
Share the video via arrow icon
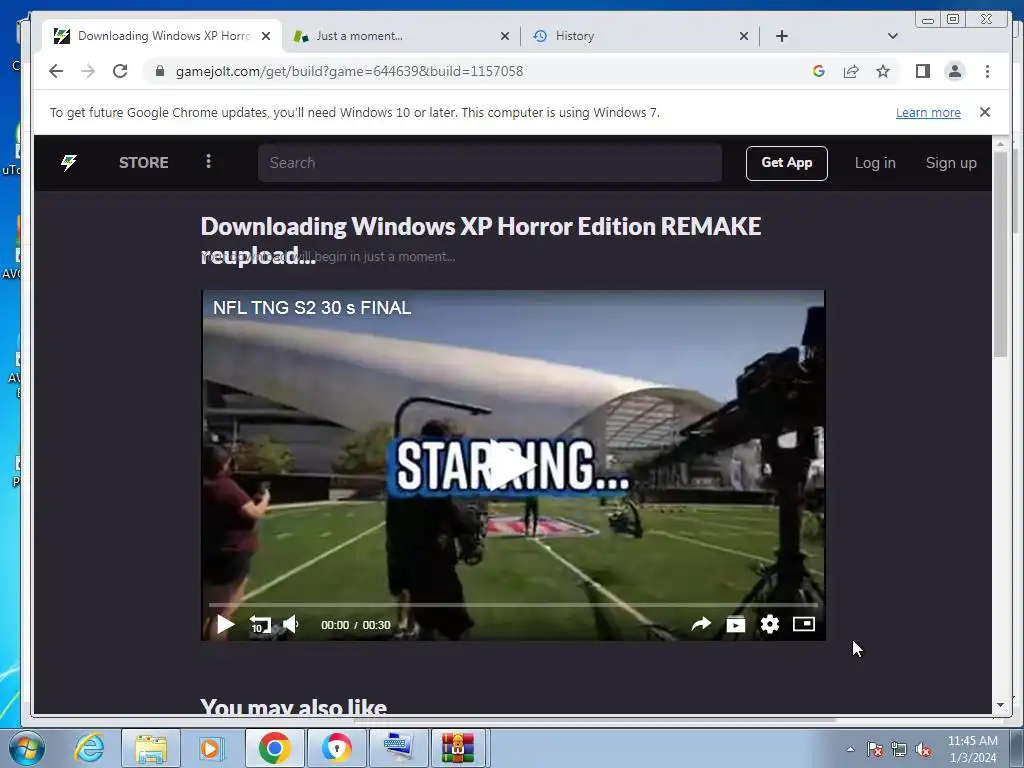(701, 624)
